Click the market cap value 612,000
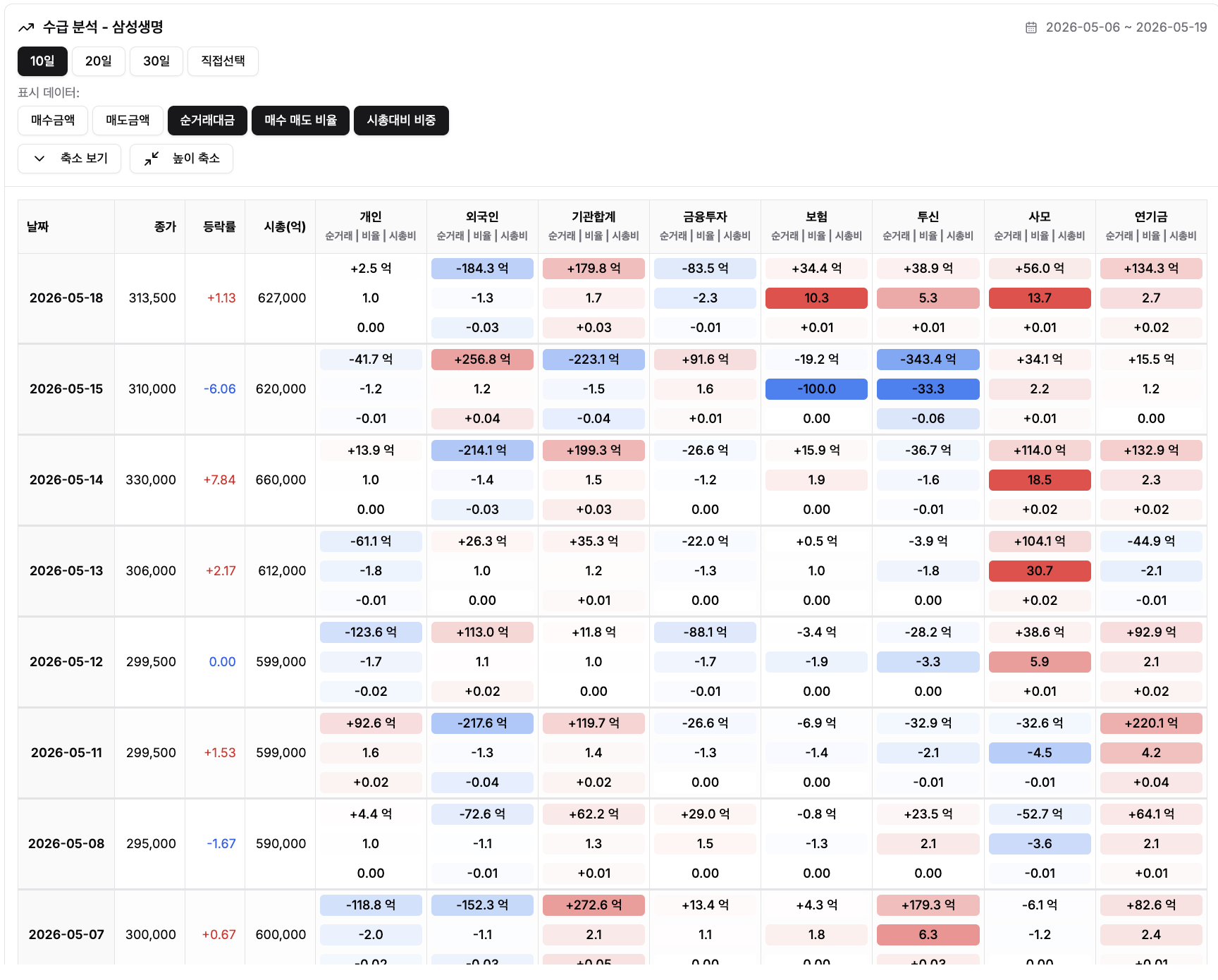The width and height of the screenshot is (1218, 980). tap(282, 571)
